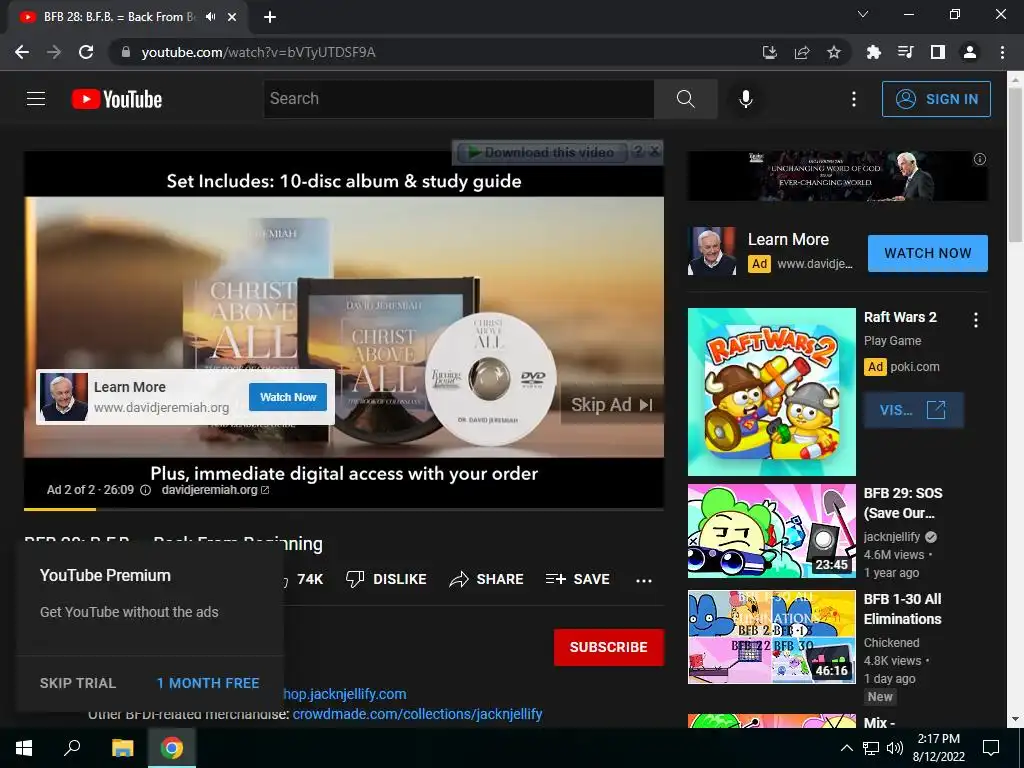1024x768 pixels.
Task: Start voice search with the microphone icon
Action: (x=746, y=99)
